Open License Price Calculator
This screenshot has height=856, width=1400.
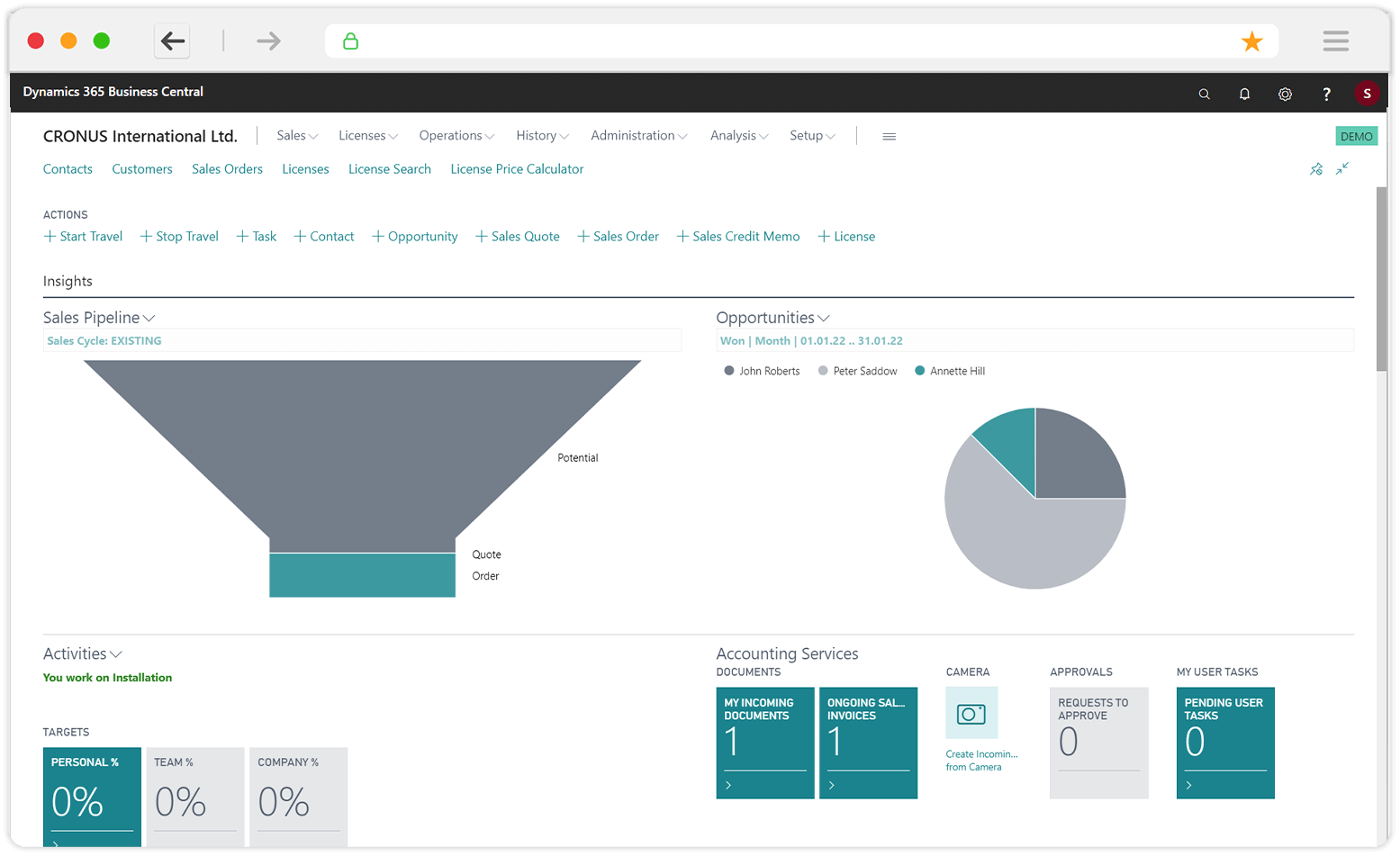pyautogui.click(x=517, y=169)
